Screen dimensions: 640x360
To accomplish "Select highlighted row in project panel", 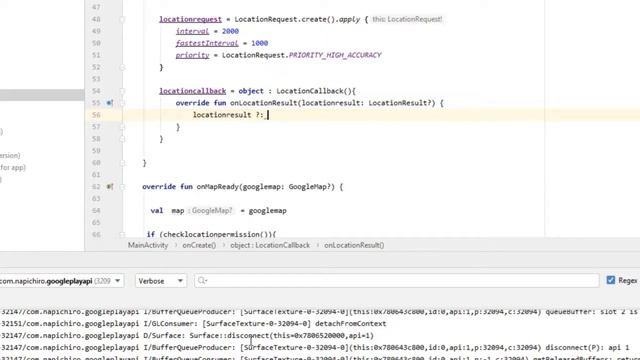I will click(x=42, y=95).
